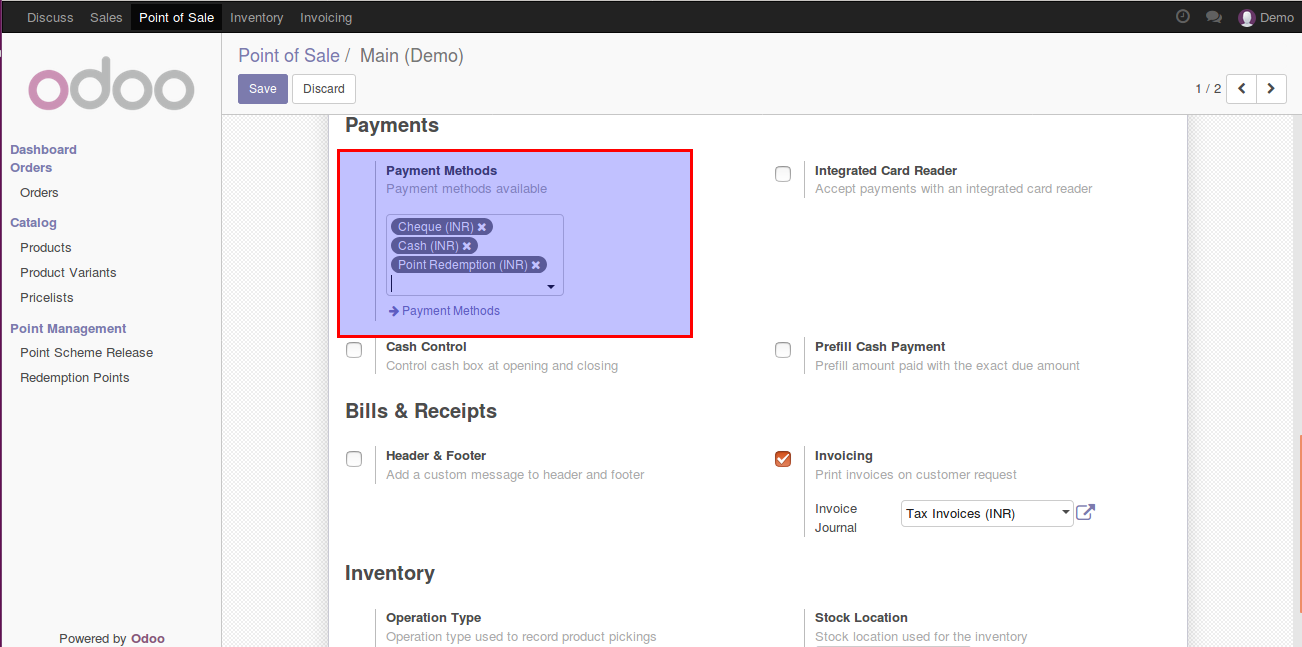Expand the Payment Methods dropdown arrow
This screenshot has width=1302, height=647.
(550, 286)
